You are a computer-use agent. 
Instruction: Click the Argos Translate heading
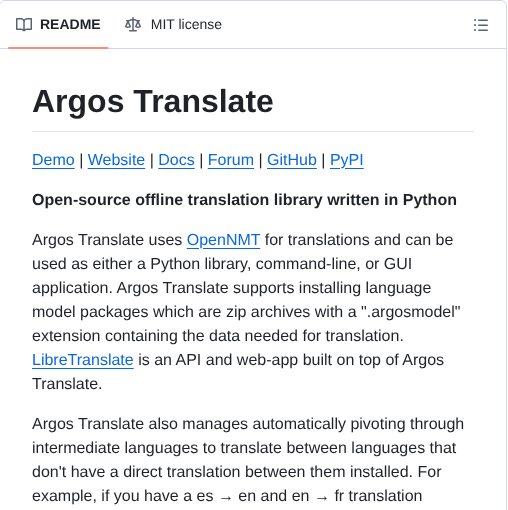point(153,101)
